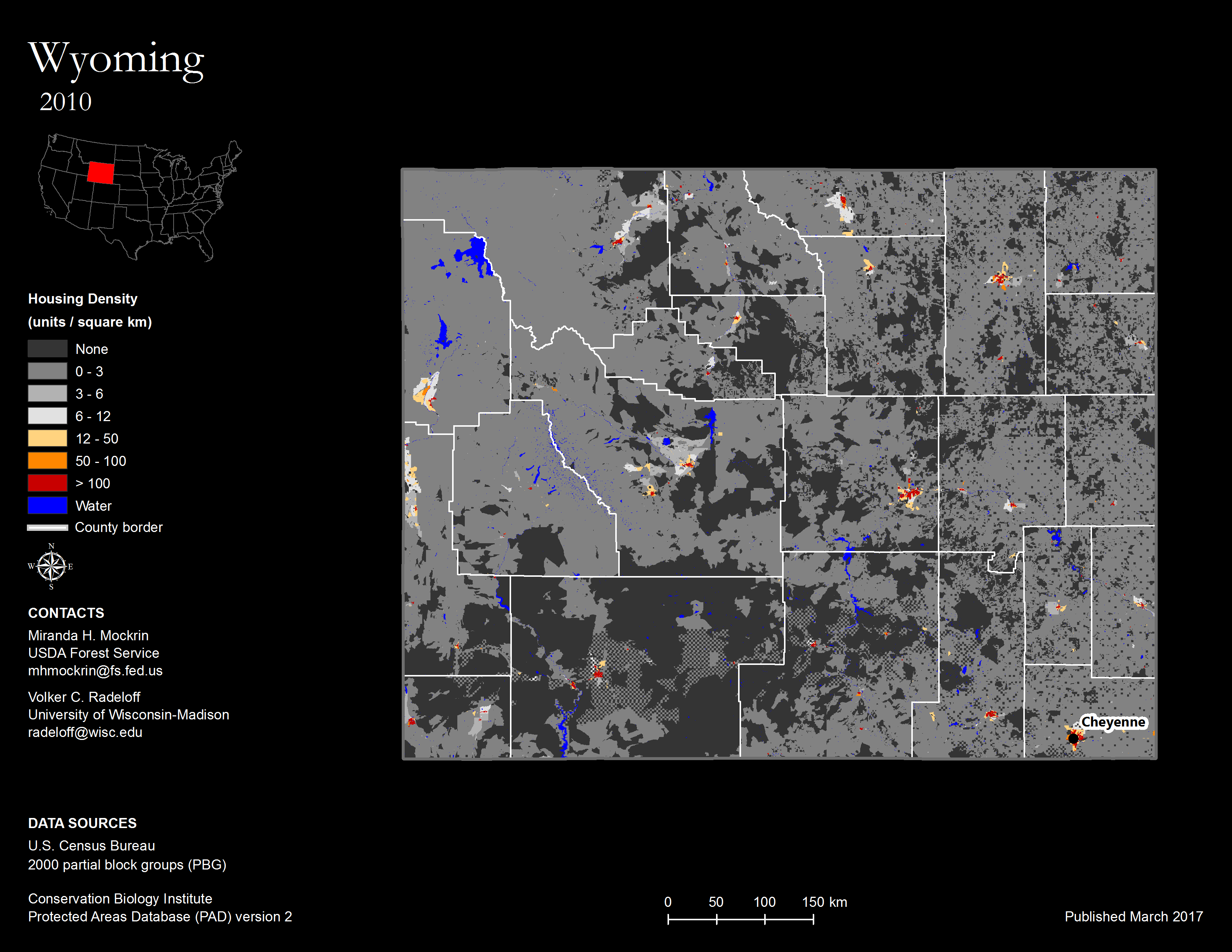The height and width of the screenshot is (952, 1232).
Task: Click the '150 km' scale label
Action: pyautogui.click(x=825, y=902)
